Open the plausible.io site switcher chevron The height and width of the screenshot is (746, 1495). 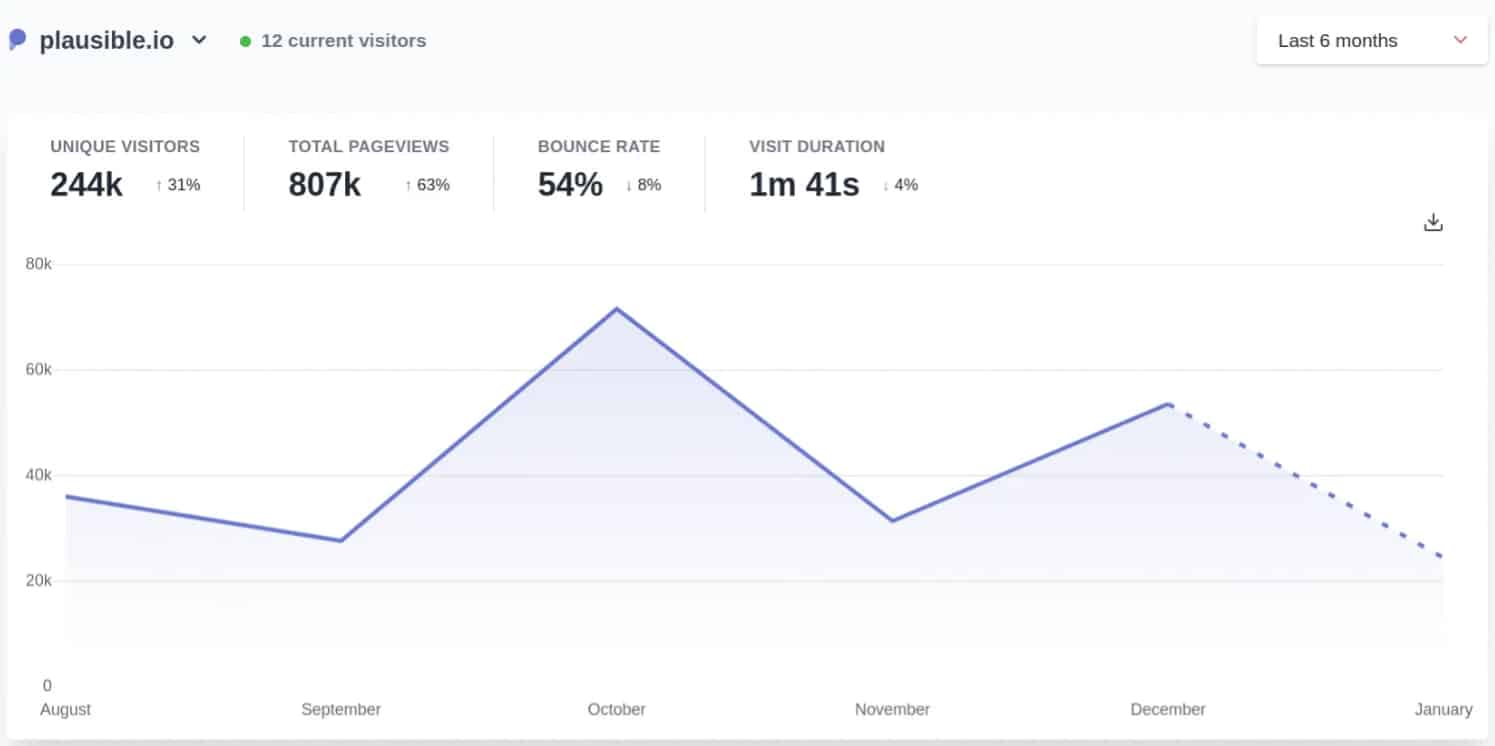pyautogui.click(x=198, y=40)
